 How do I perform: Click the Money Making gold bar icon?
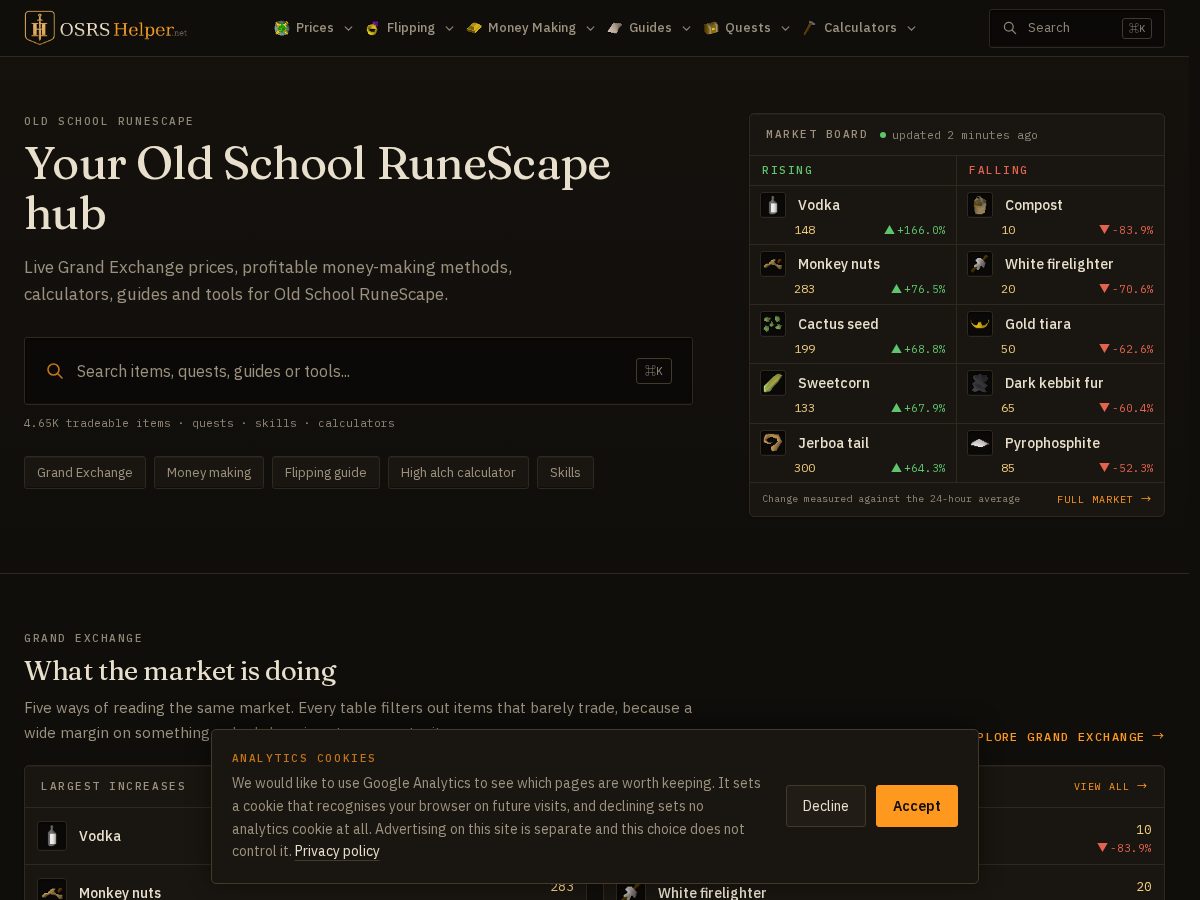[x=474, y=28]
